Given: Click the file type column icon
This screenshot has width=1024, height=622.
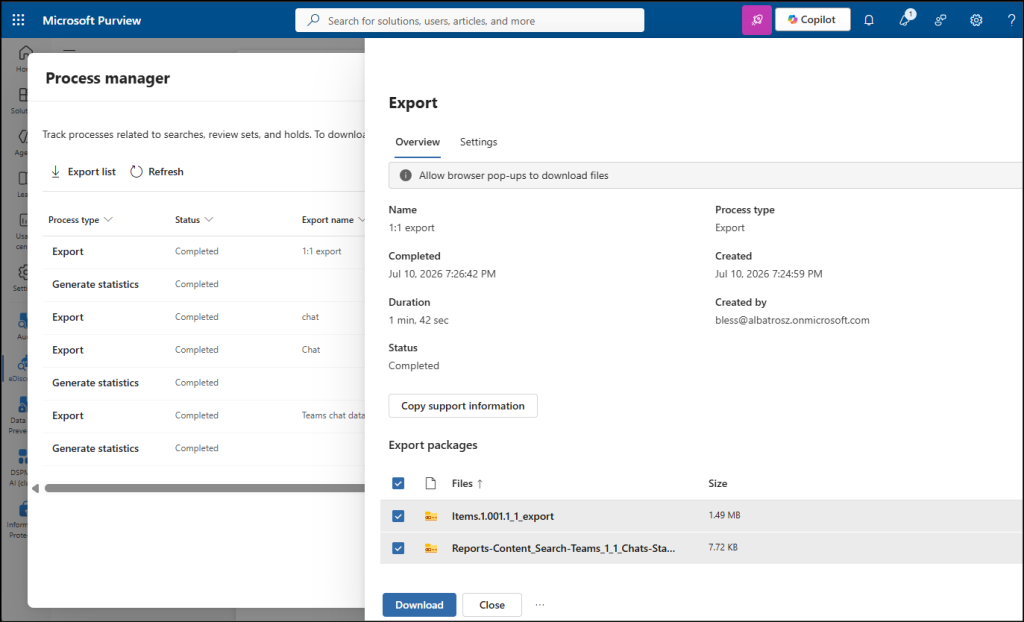Looking at the screenshot, I should click(430, 483).
